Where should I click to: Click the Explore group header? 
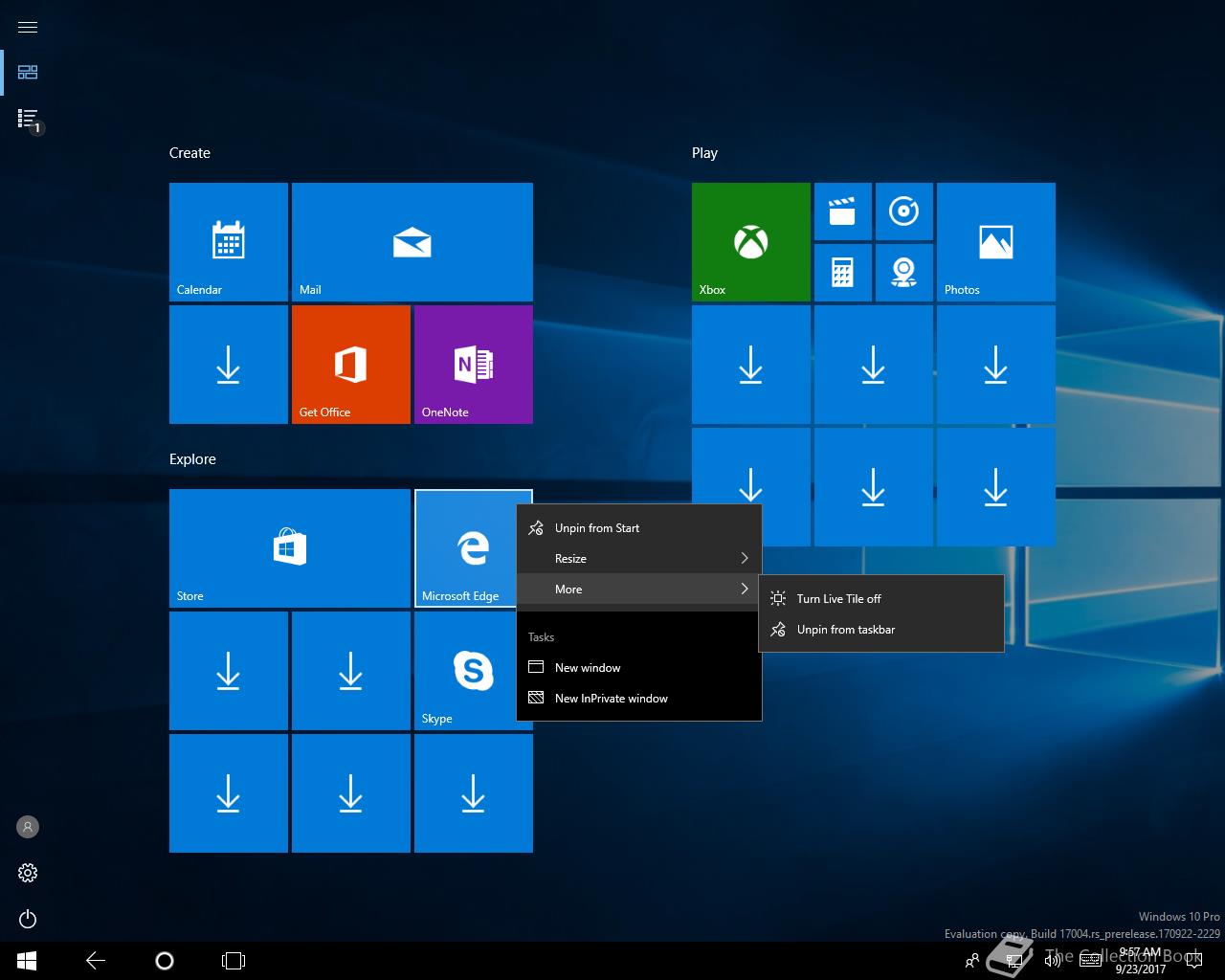(192, 459)
